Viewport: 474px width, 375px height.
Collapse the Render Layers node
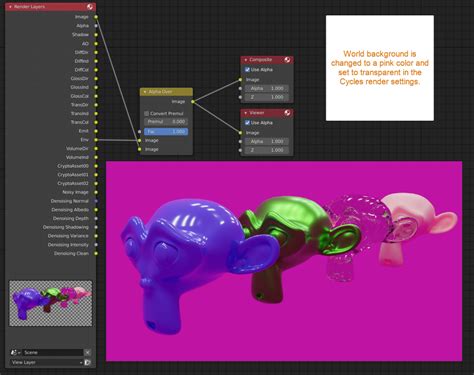coord(10,7)
